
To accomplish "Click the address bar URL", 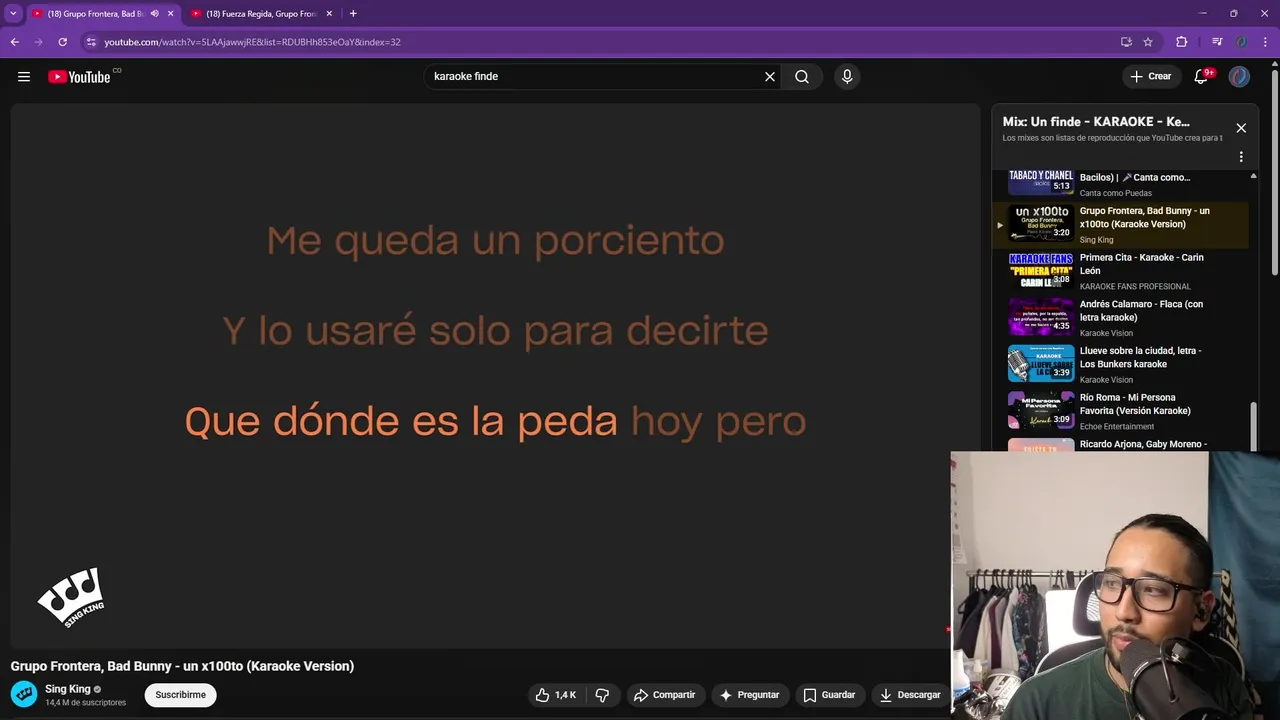I will tap(252, 42).
